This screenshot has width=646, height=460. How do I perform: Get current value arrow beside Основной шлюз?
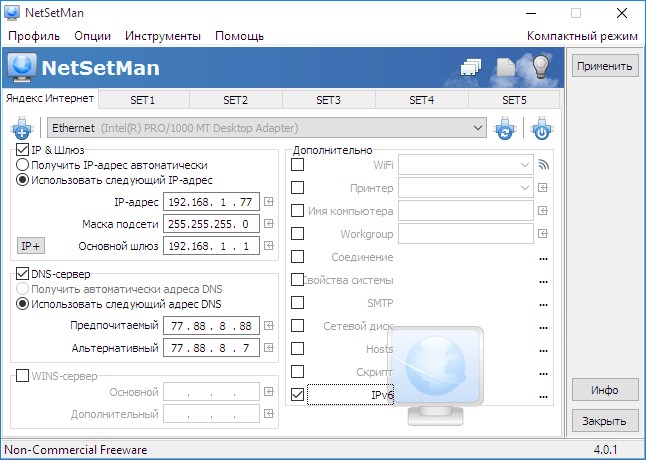click(x=269, y=246)
